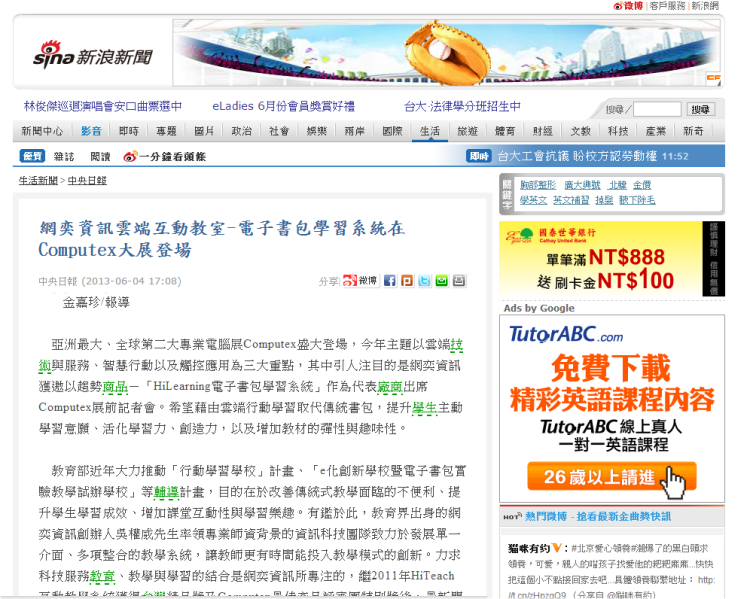750x599 pixels.
Task: Open keyword link 腋下除毛
Action: pos(637,200)
